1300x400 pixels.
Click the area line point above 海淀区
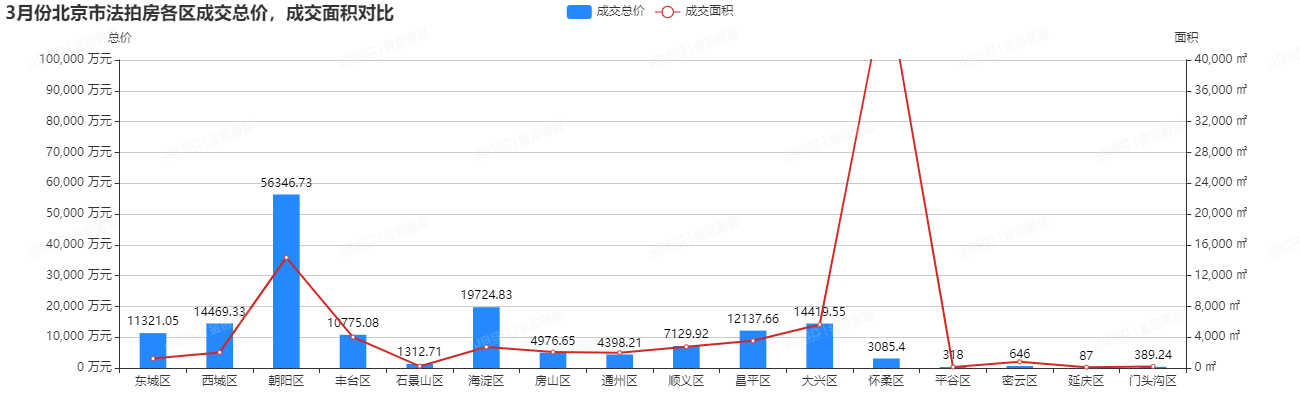[486, 347]
